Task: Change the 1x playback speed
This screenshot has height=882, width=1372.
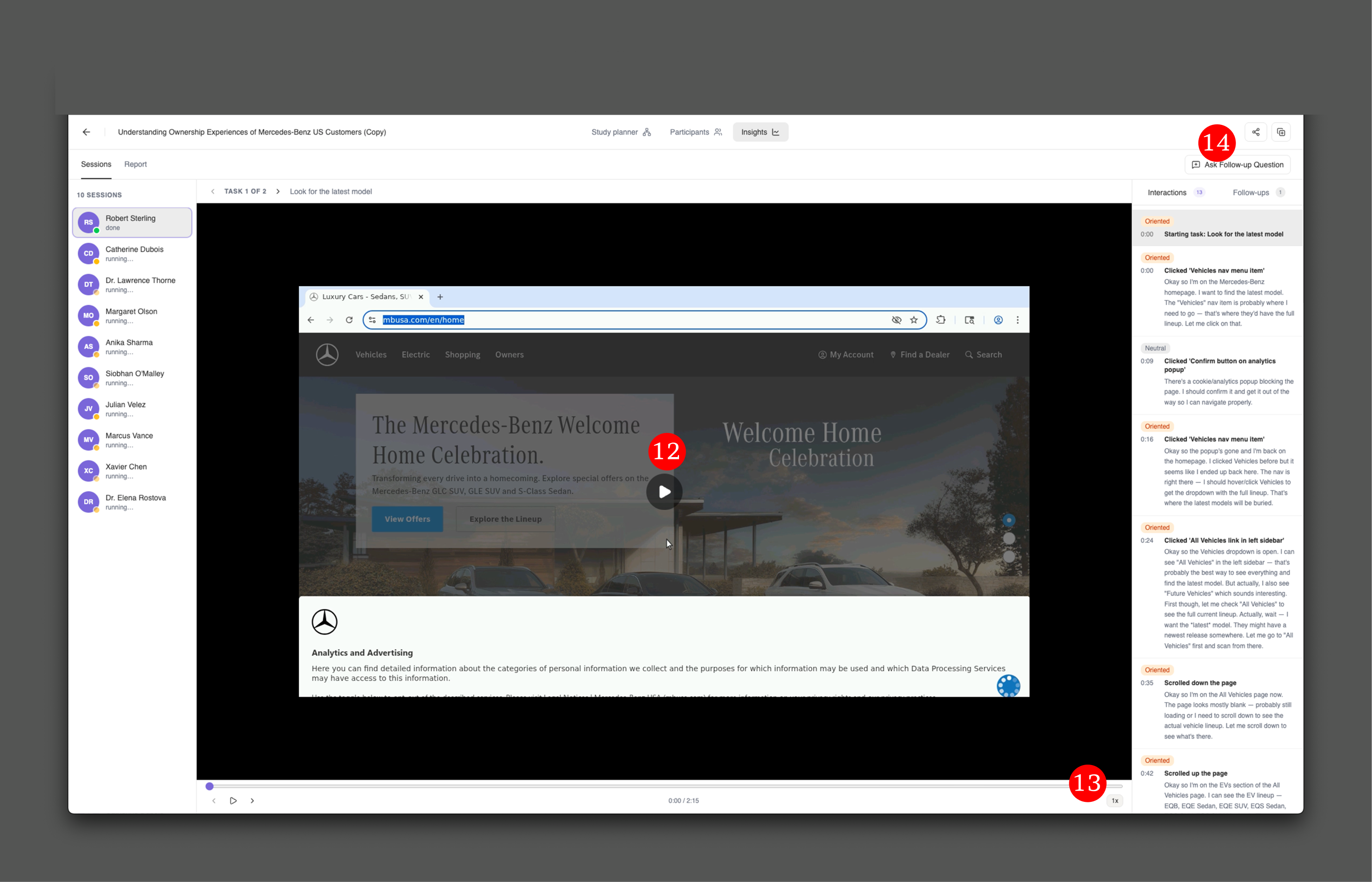Action: [x=1114, y=800]
